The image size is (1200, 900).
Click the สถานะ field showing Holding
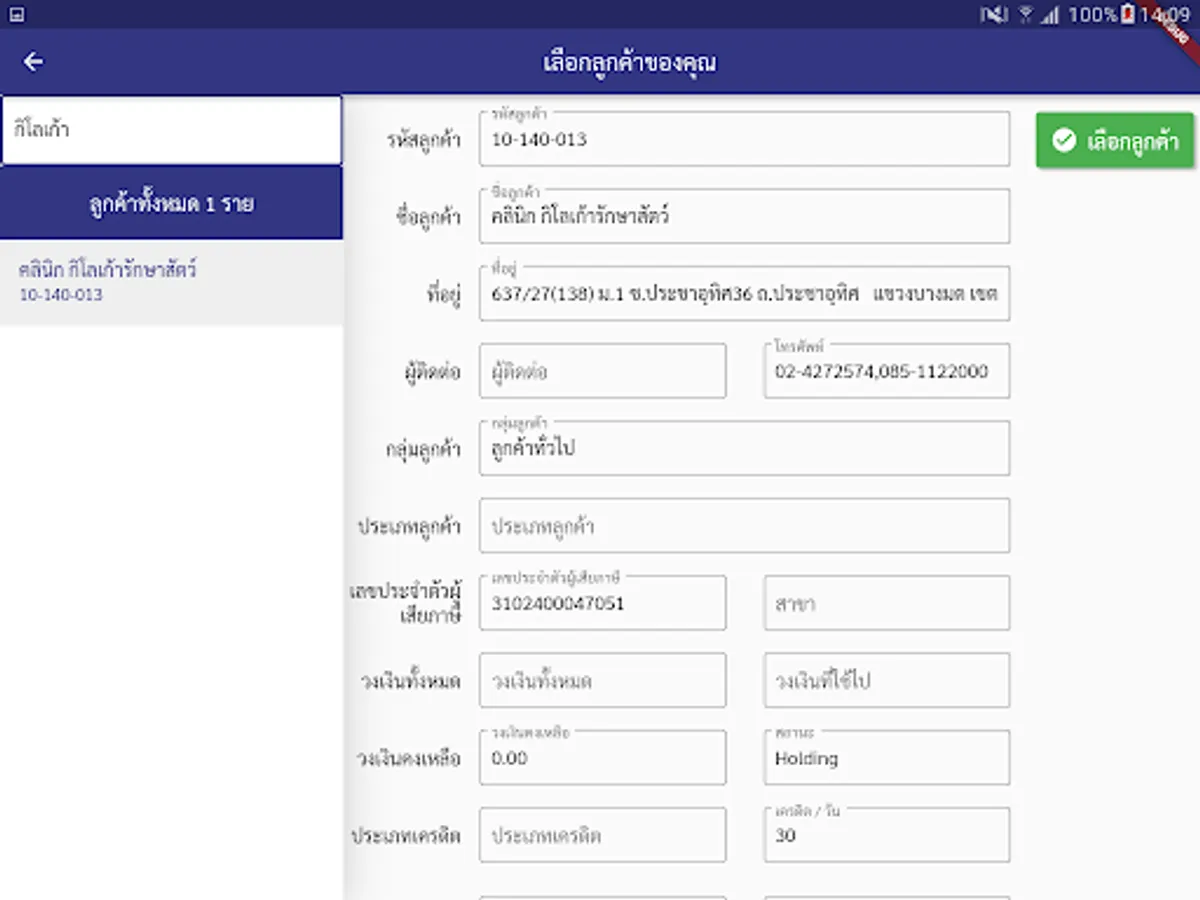point(887,758)
